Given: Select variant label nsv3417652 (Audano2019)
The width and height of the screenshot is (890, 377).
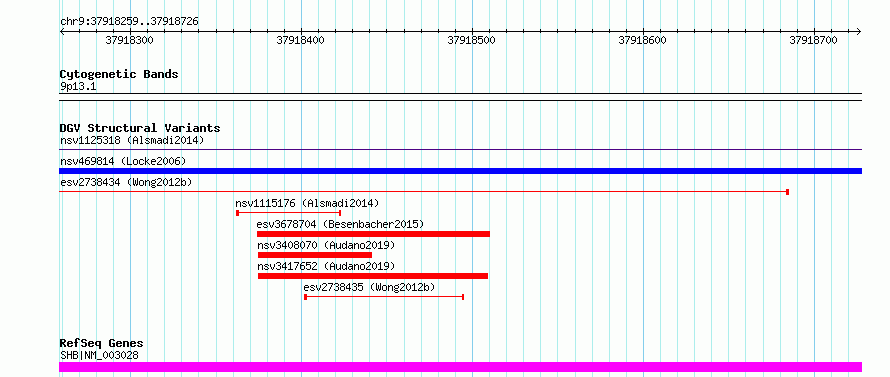Looking at the screenshot, I should click(326, 266).
